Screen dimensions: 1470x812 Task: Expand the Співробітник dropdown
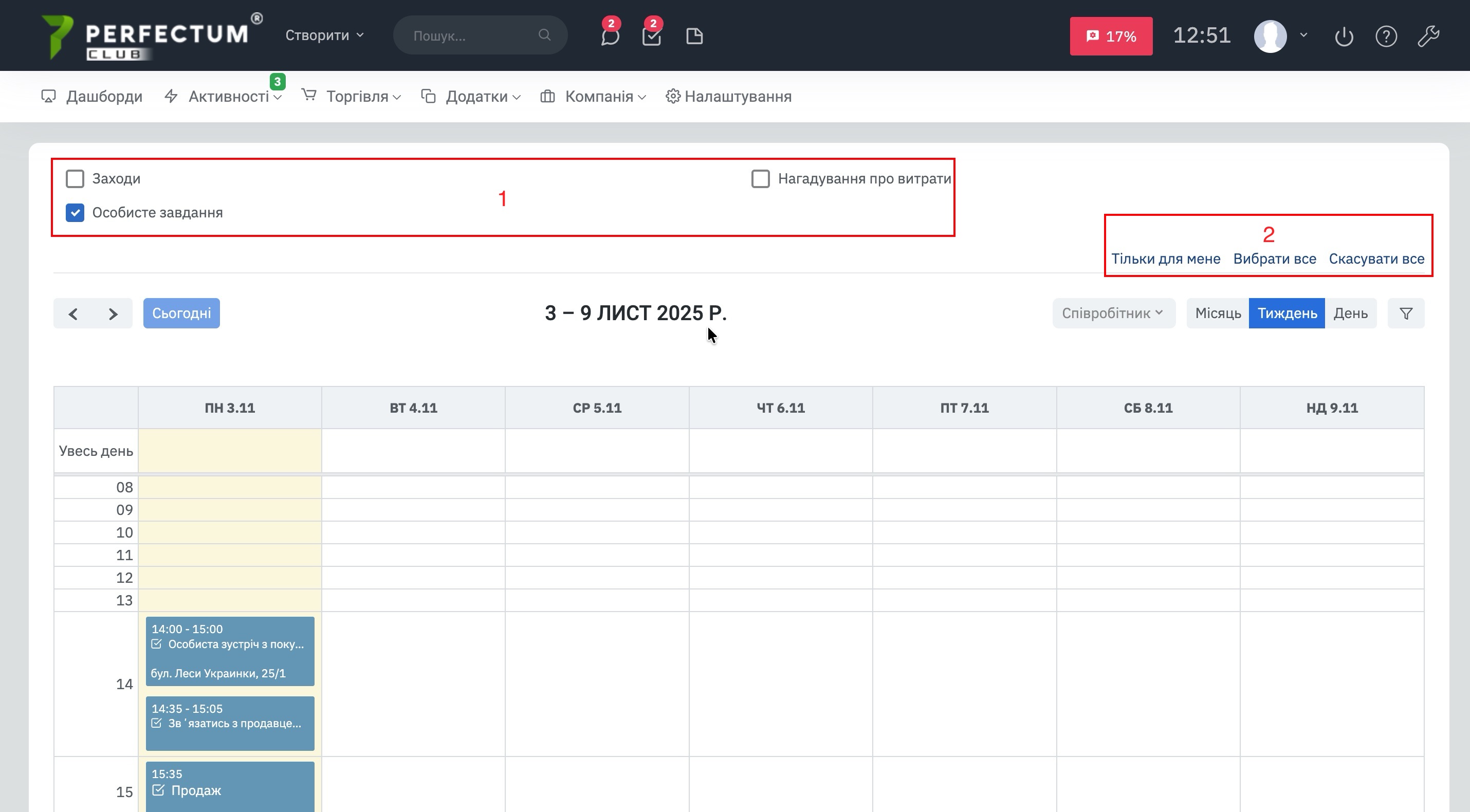point(1113,313)
